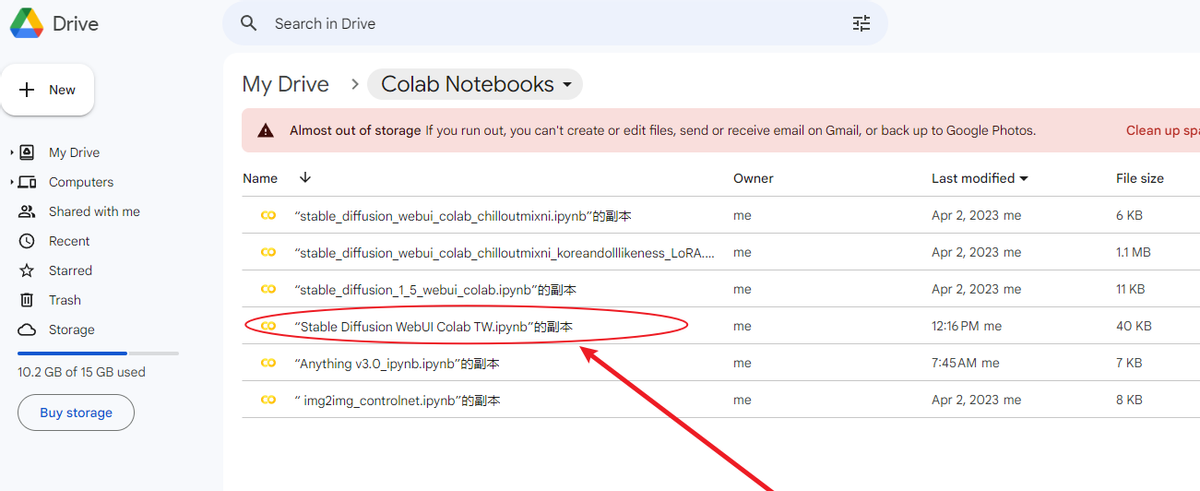Click the 40 KB file size
The image size is (1200, 491).
click(1134, 326)
